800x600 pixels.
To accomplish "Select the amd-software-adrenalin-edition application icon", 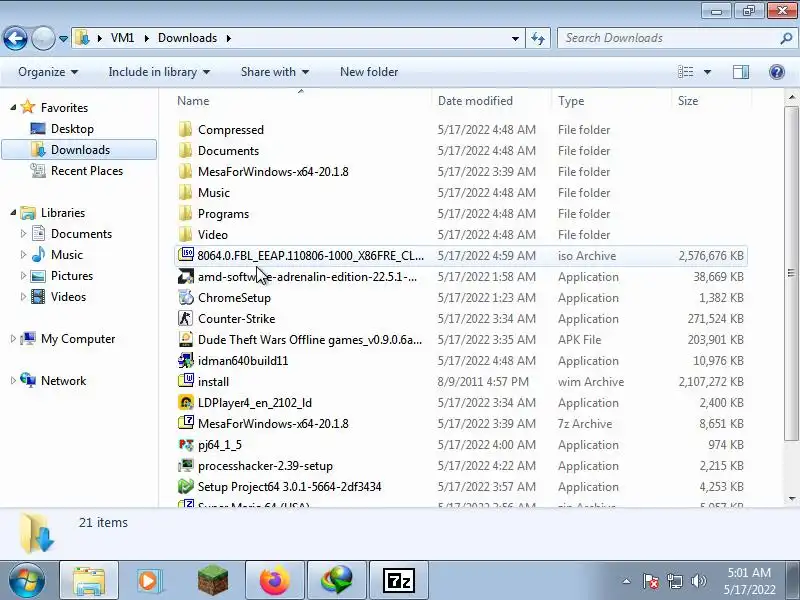I will [x=186, y=277].
